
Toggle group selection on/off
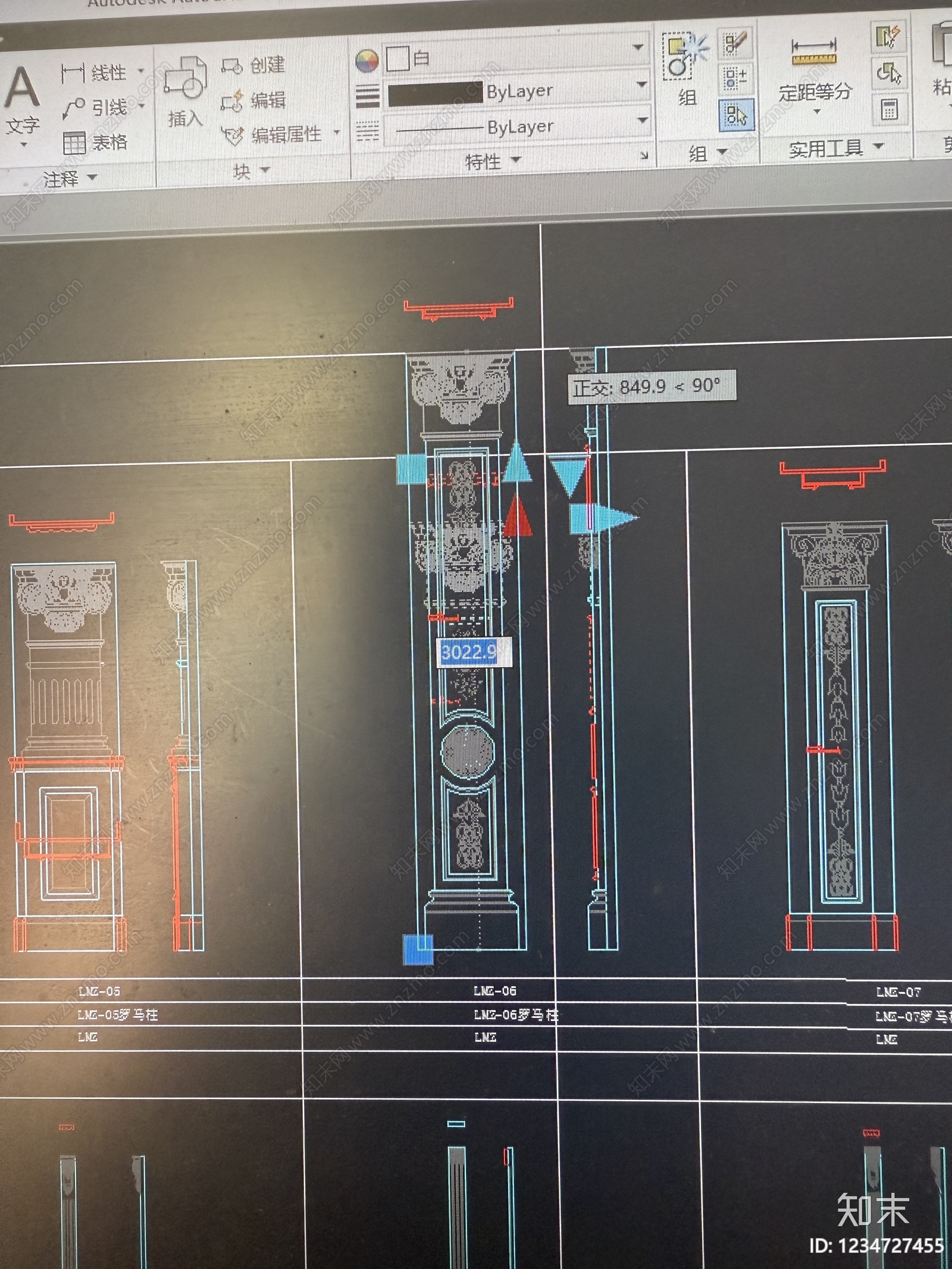pos(736,114)
